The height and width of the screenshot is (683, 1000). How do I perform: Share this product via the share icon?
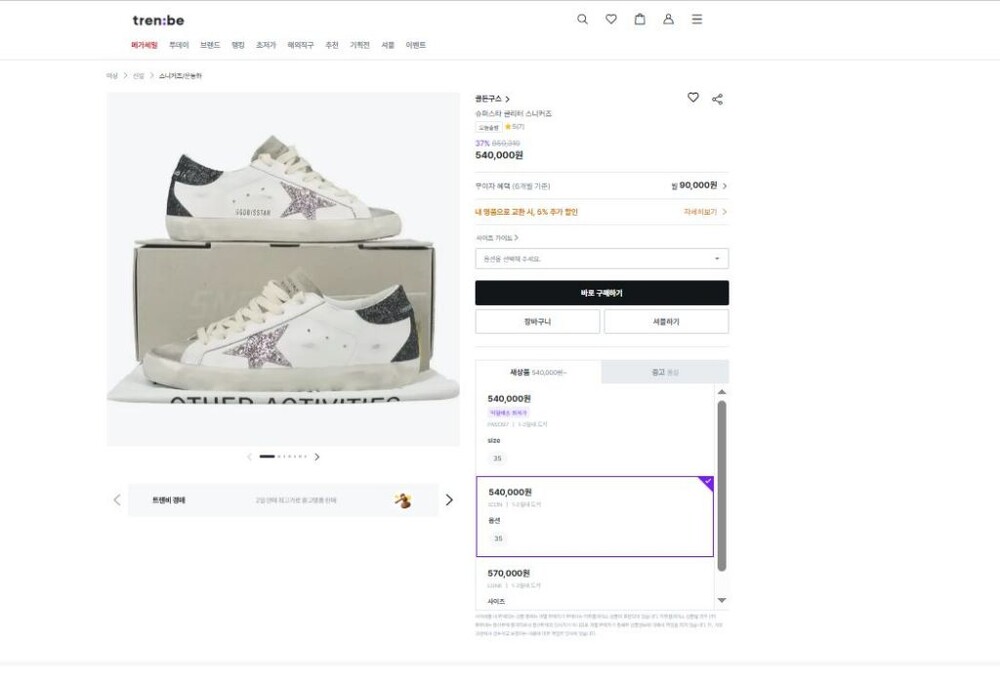point(717,99)
